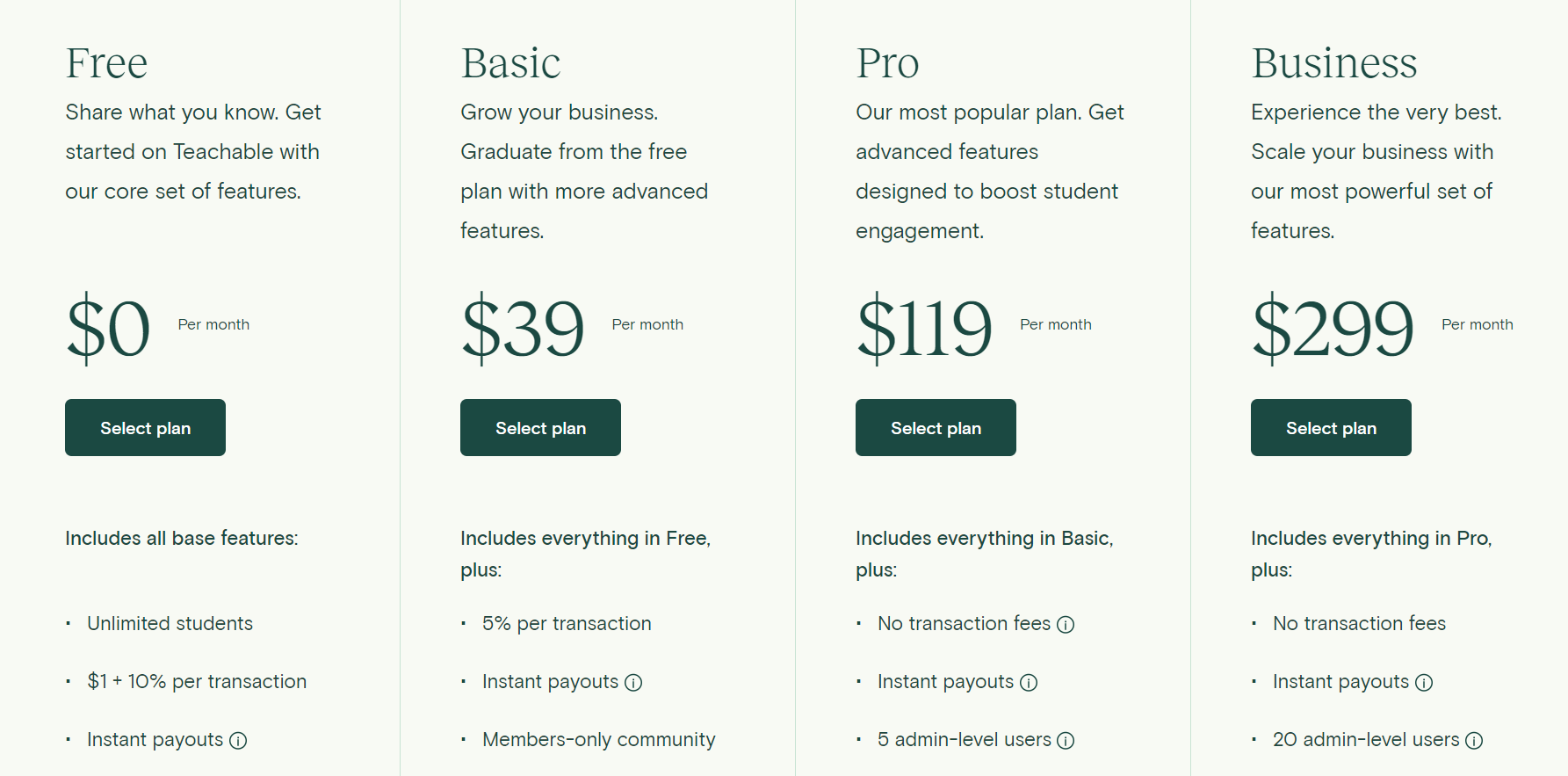Click the Members-only community feature text
This screenshot has width=1568, height=776.
[598, 740]
